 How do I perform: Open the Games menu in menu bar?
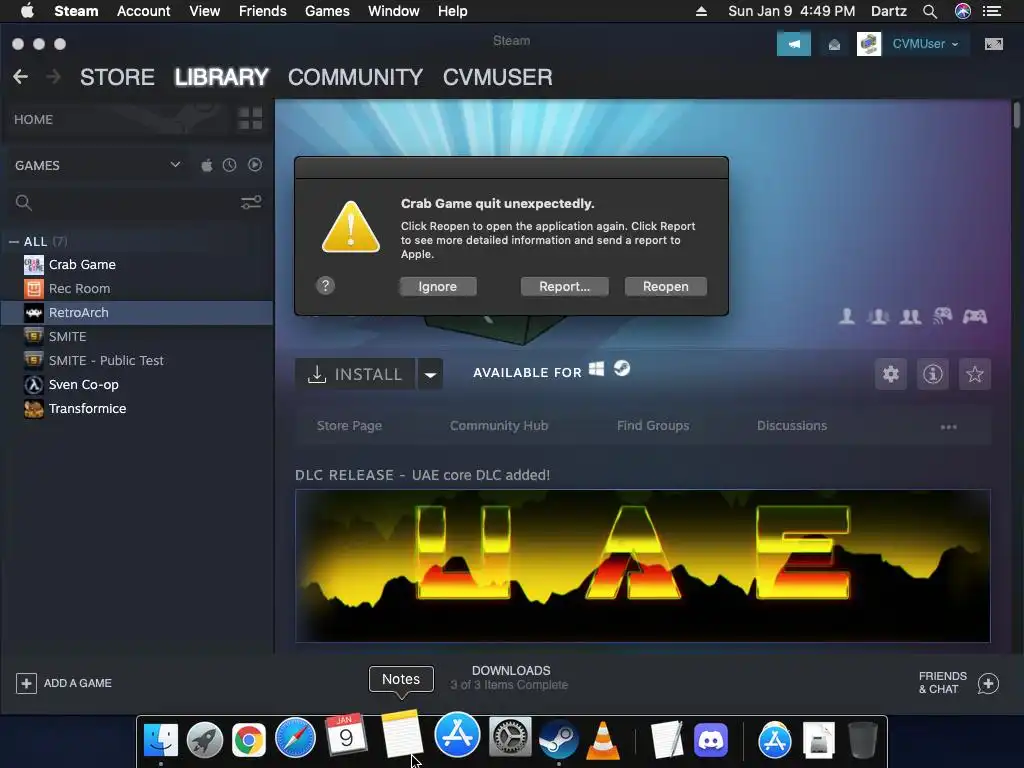(x=327, y=11)
